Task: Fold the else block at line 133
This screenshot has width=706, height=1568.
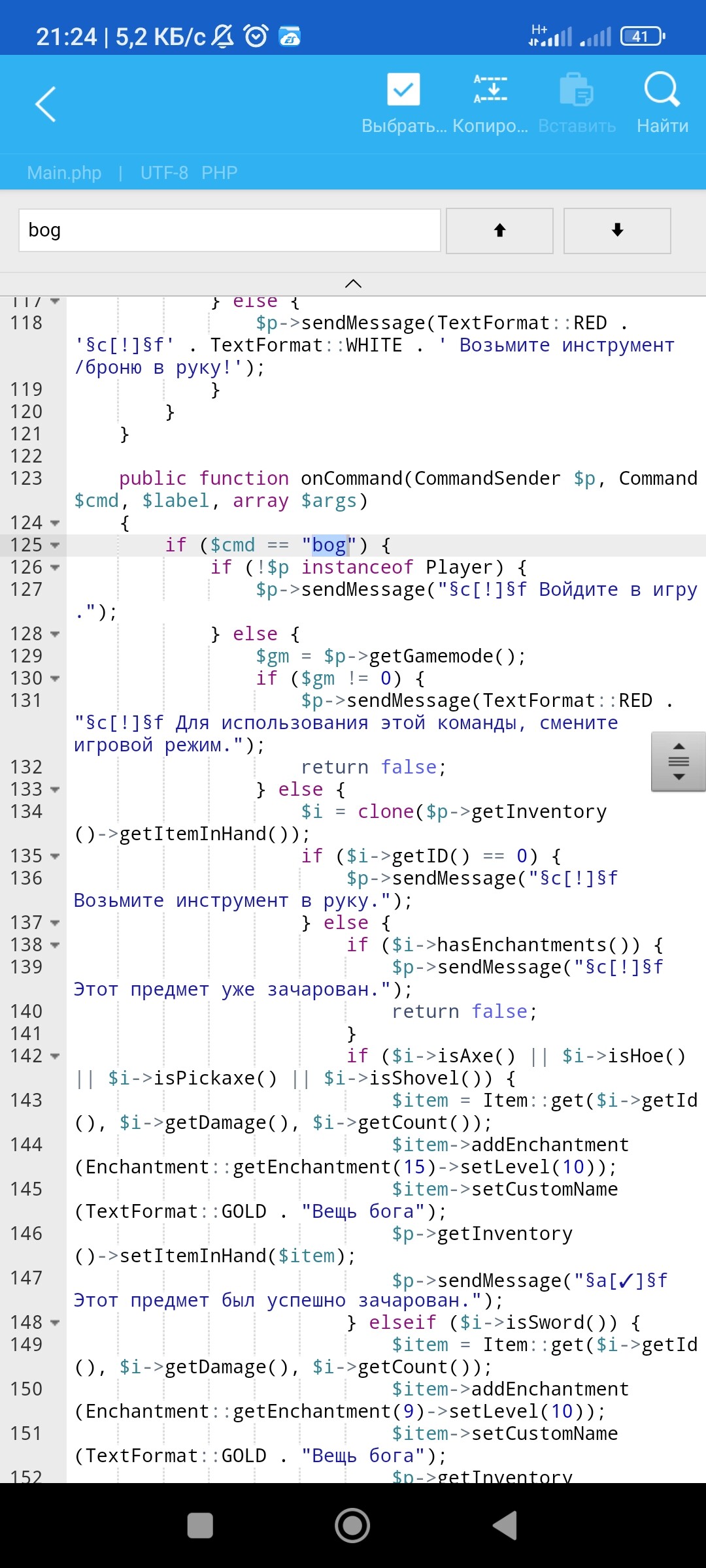Action: [55, 790]
